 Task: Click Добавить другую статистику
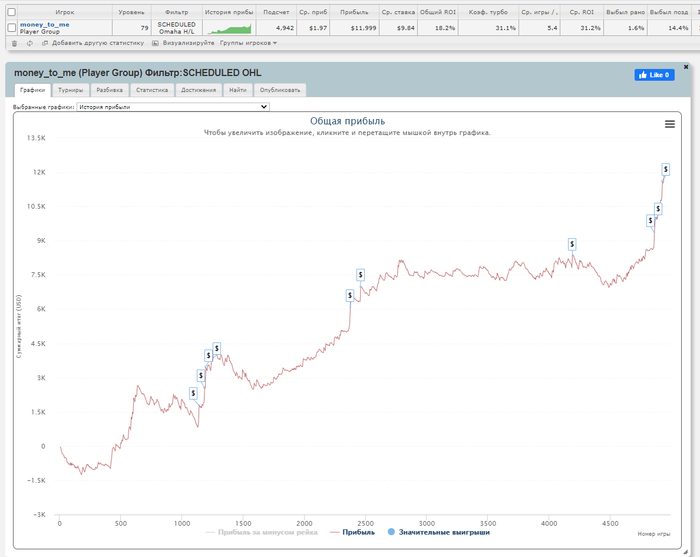point(98,43)
